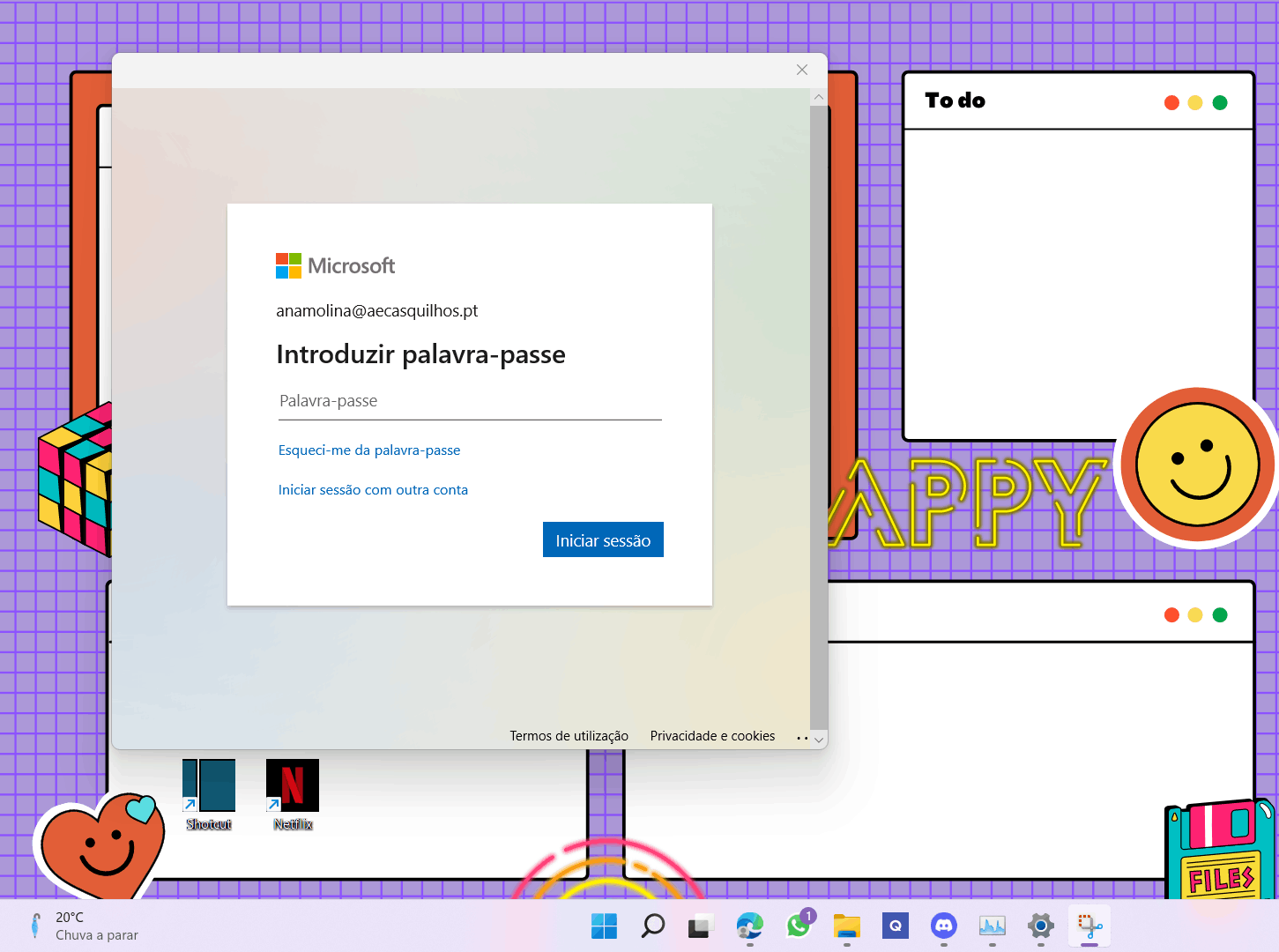Click the sign-in dialog vertical scrollbar thumb
The image size is (1279, 952).
(819, 419)
